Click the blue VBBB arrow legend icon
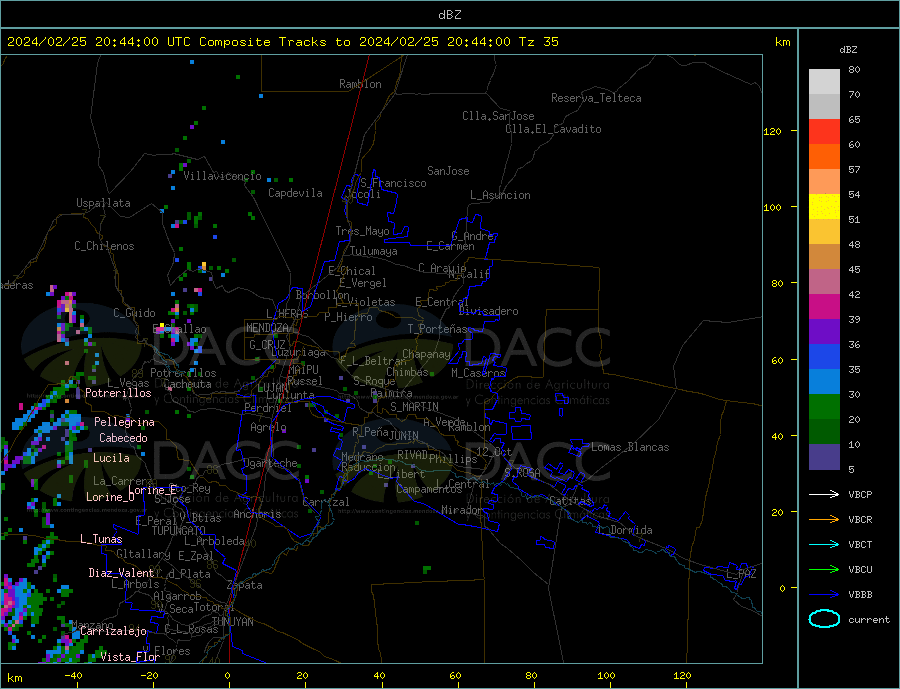 pyautogui.click(x=824, y=594)
